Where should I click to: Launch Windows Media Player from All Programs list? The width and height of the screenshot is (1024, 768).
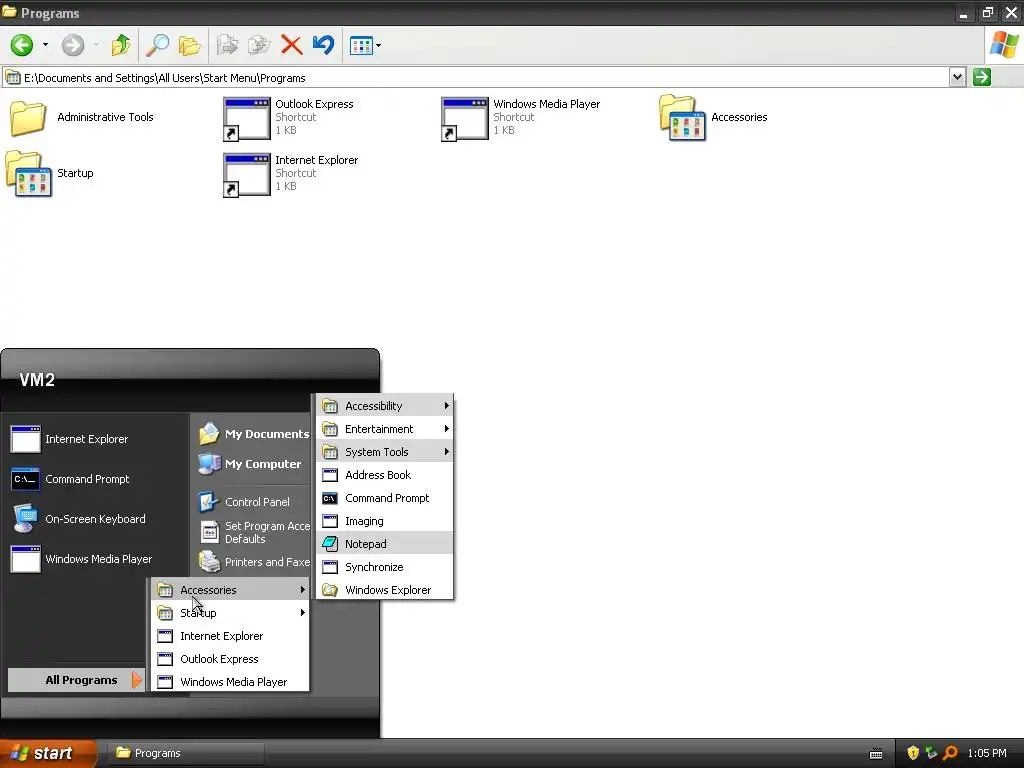tap(231, 682)
